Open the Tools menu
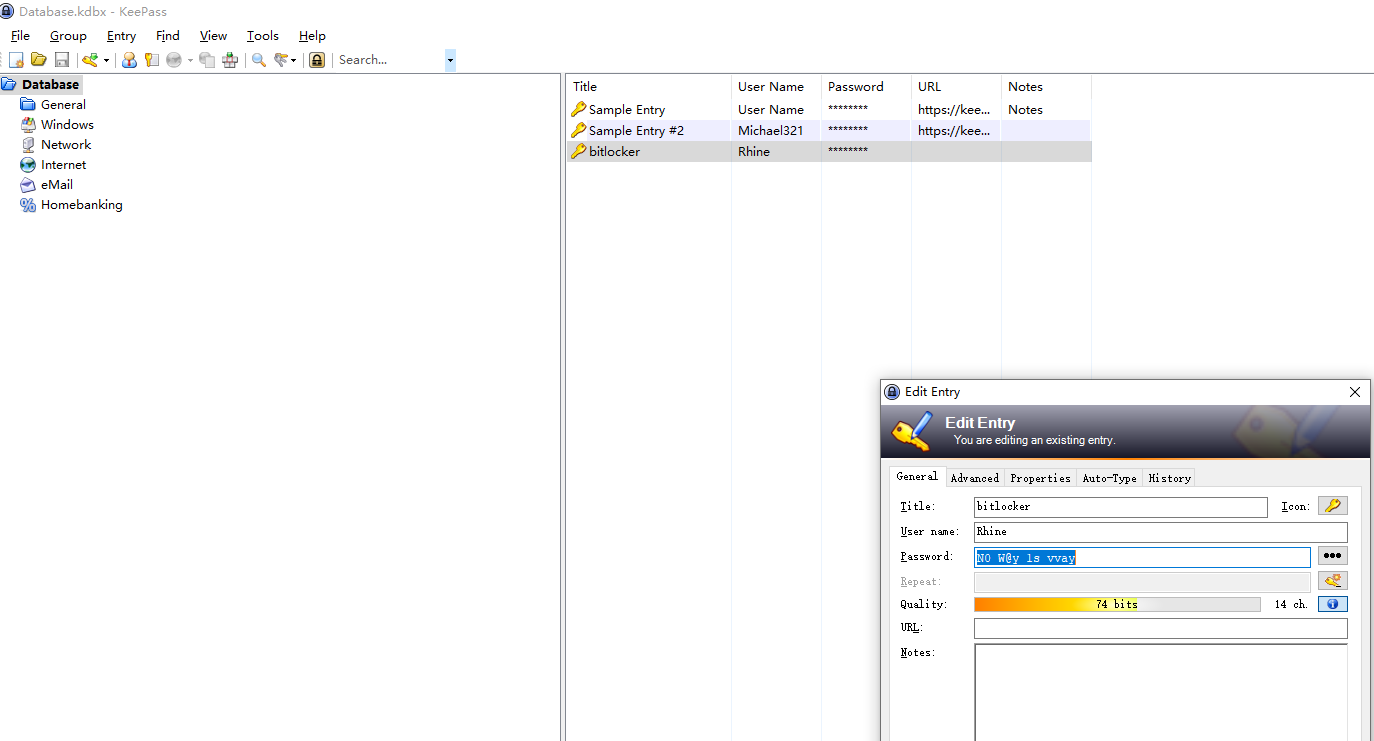The image size is (1374, 741). coord(263,36)
